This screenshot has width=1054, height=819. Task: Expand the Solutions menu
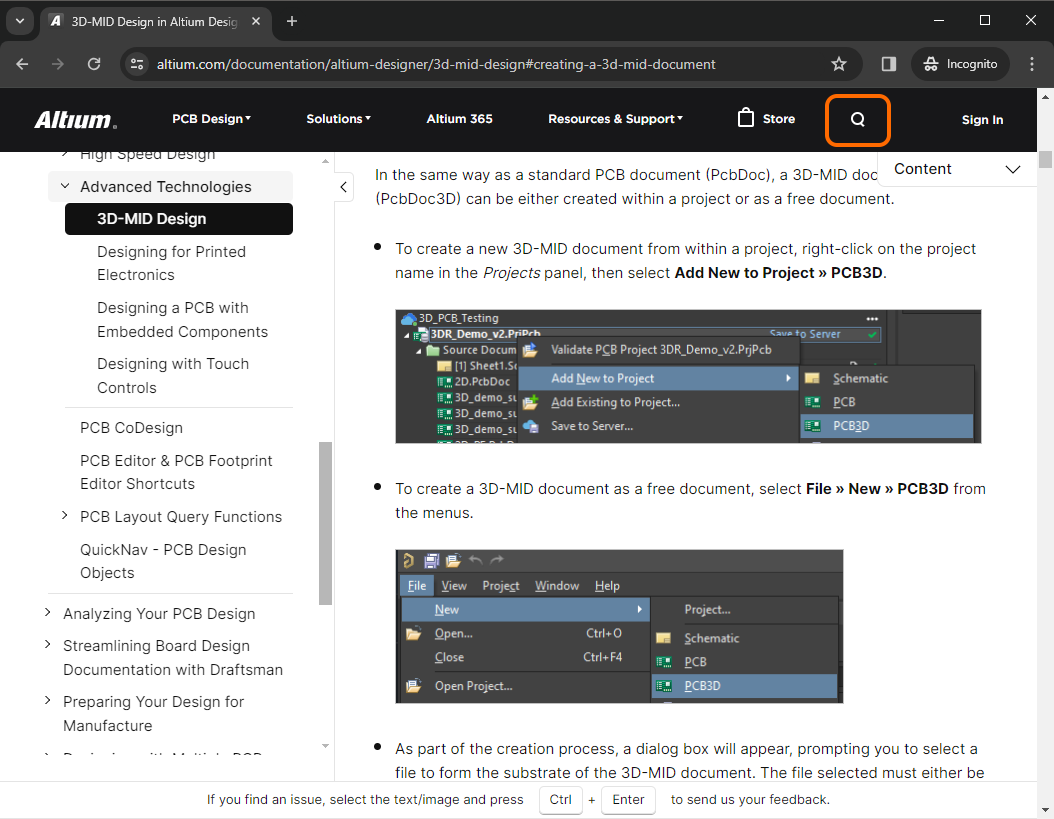338,119
